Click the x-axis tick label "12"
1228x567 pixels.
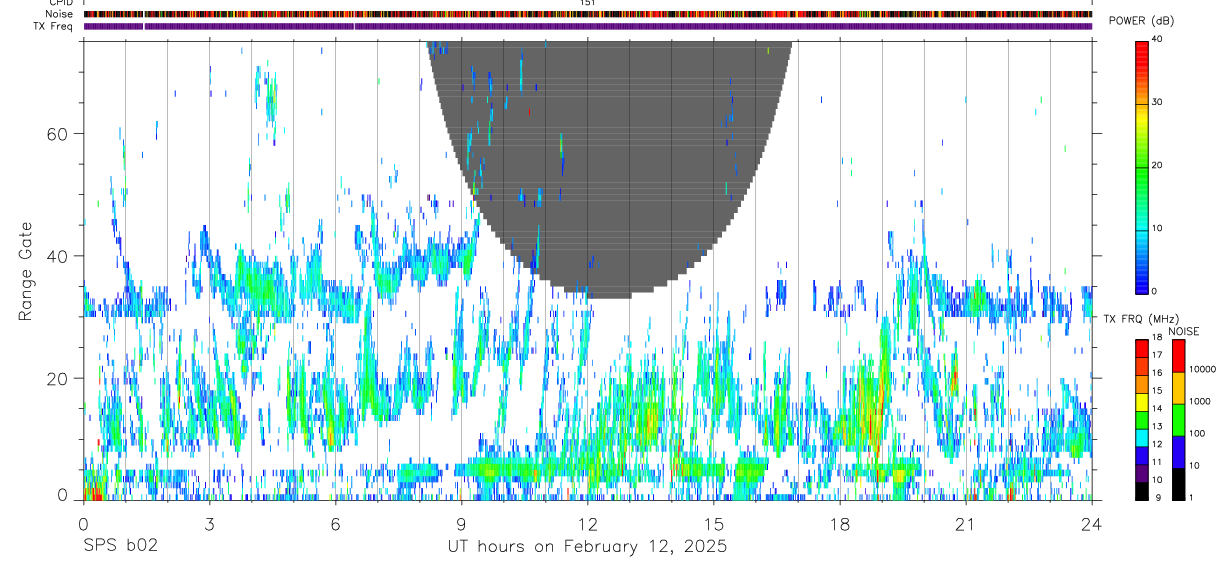(587, 524)
